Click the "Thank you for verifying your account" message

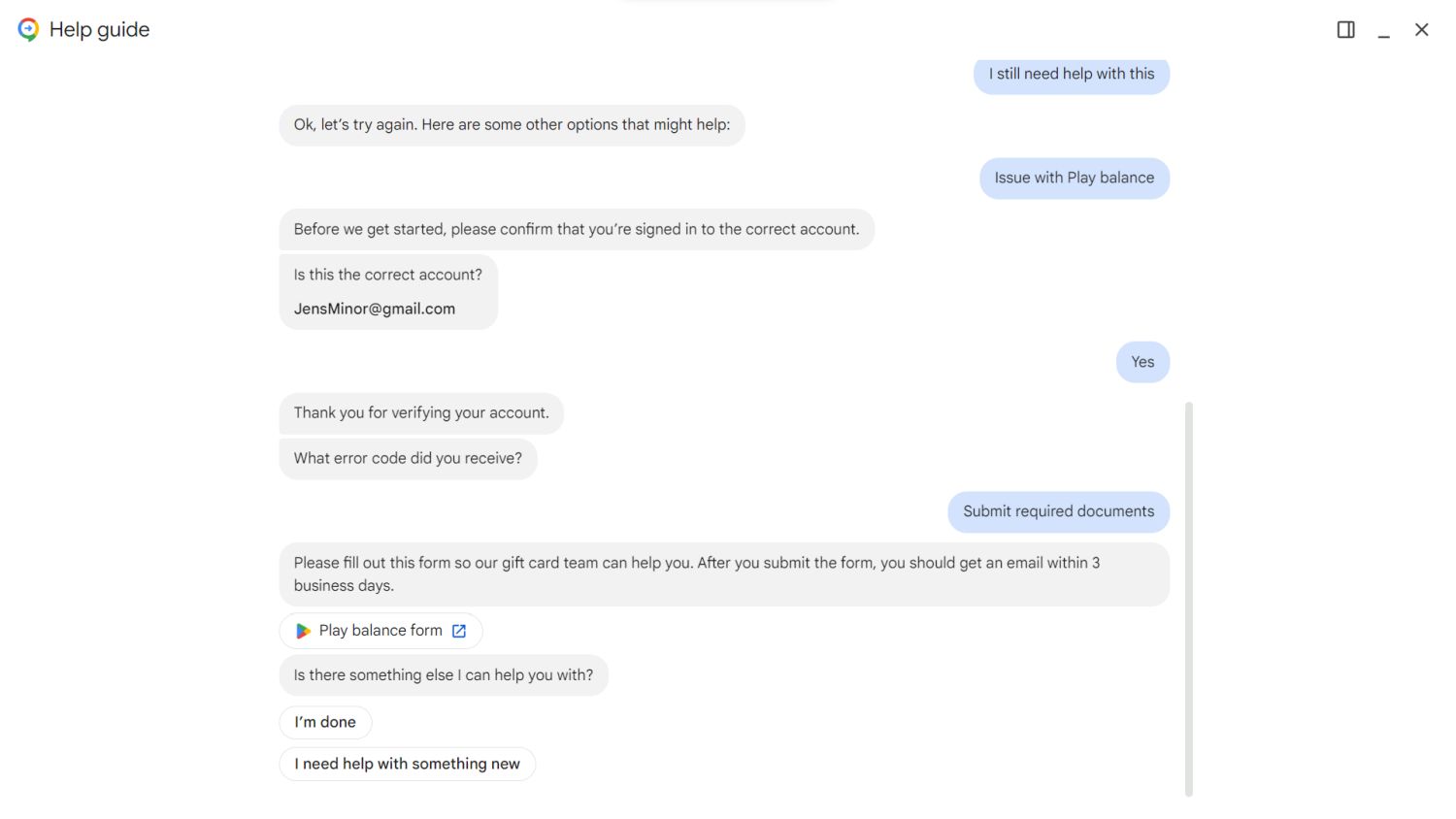coord(421,412)
